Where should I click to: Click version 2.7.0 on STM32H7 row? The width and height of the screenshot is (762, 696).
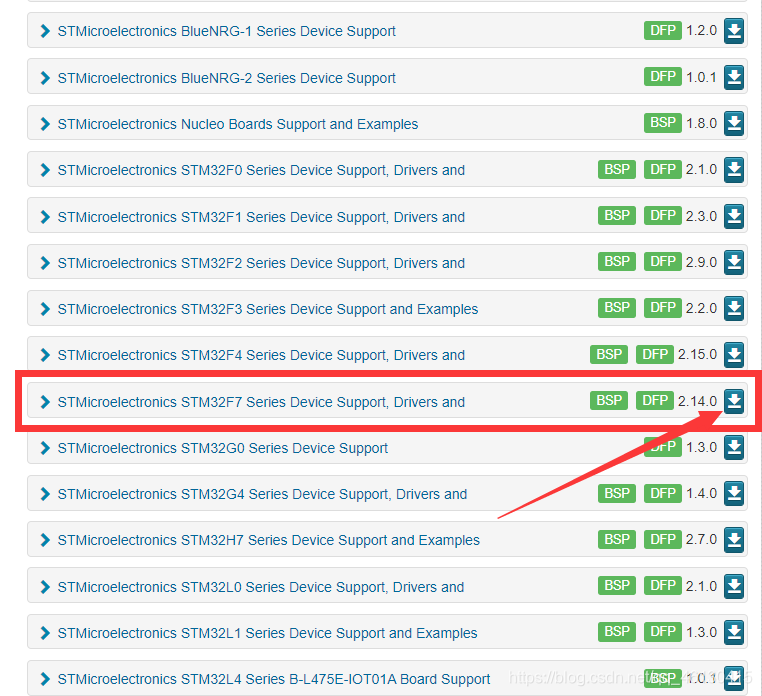(701, 540)
